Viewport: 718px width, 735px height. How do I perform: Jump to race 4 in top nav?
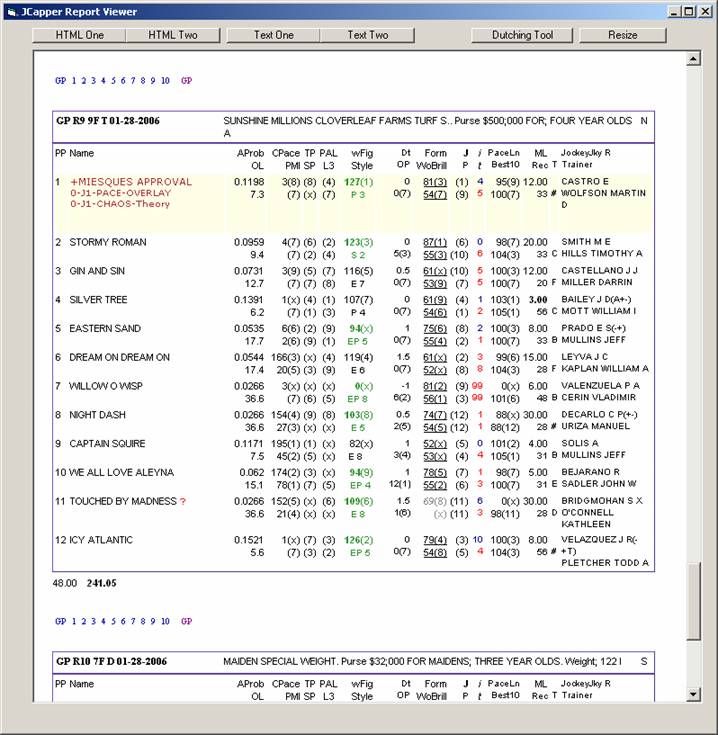(103, 81)
